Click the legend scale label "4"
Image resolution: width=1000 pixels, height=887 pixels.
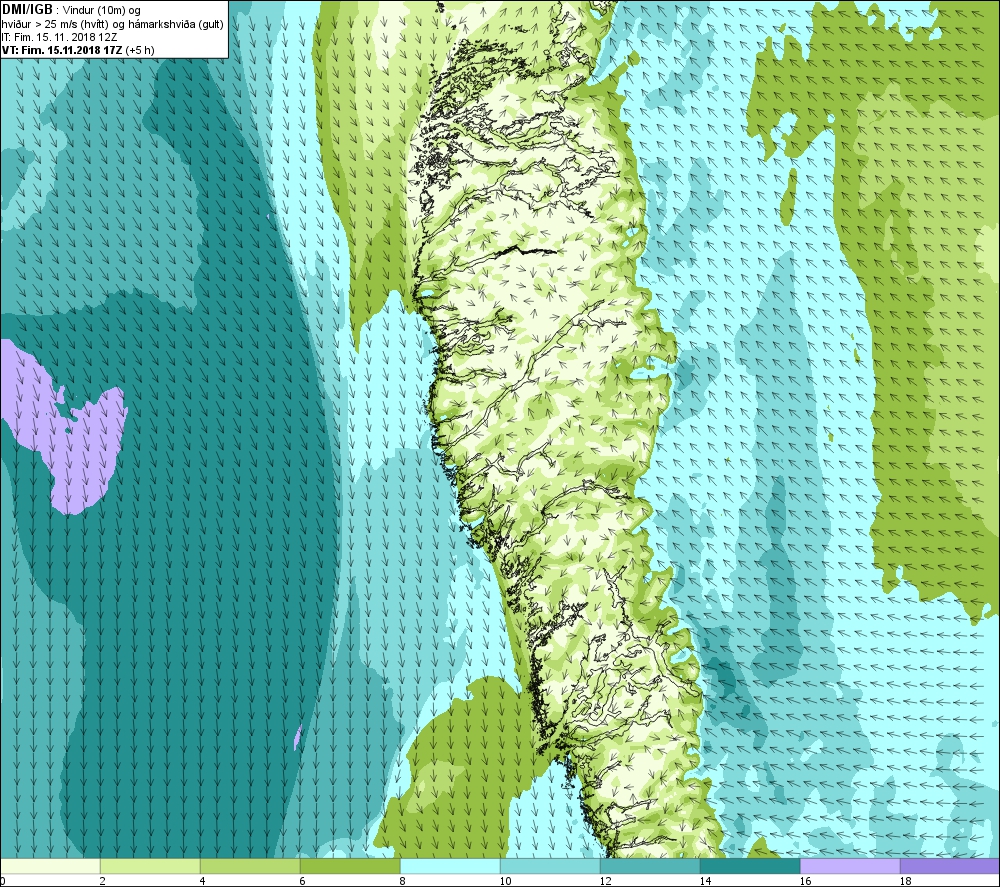[203, 881]
